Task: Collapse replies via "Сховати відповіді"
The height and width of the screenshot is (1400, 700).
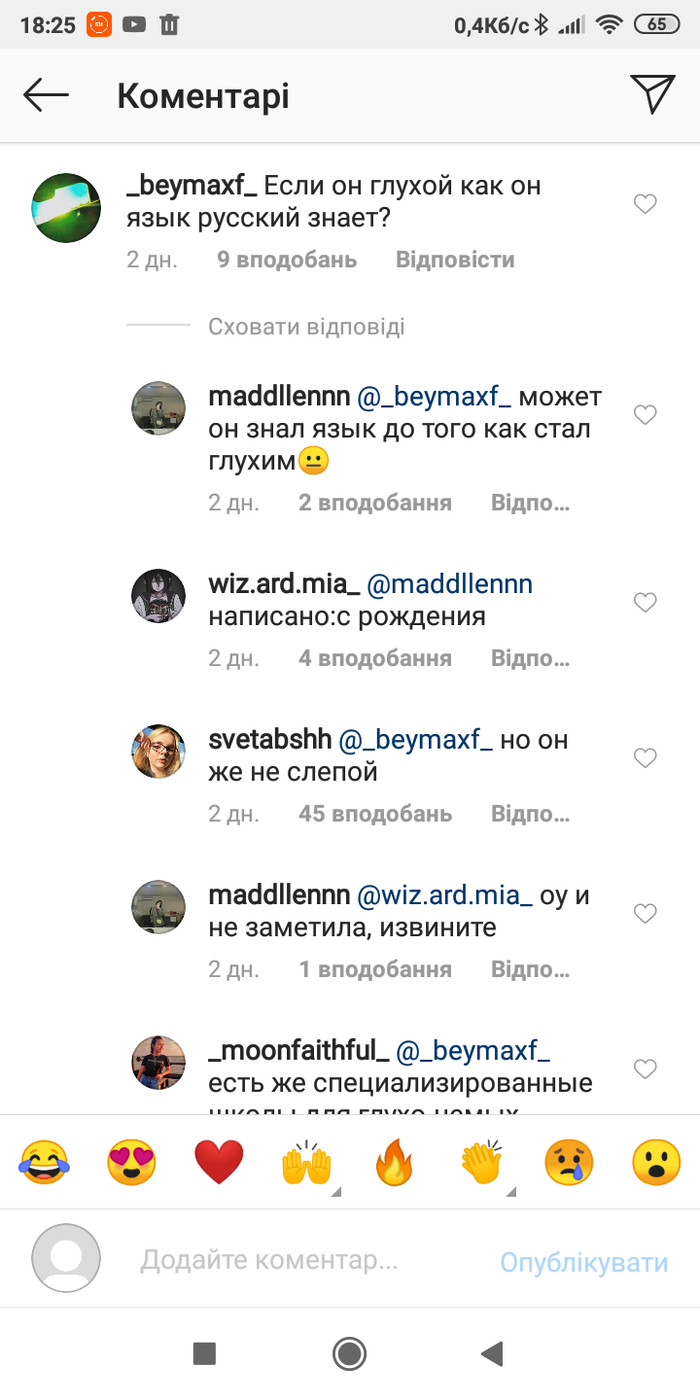Action: click(x=306, y=326)
